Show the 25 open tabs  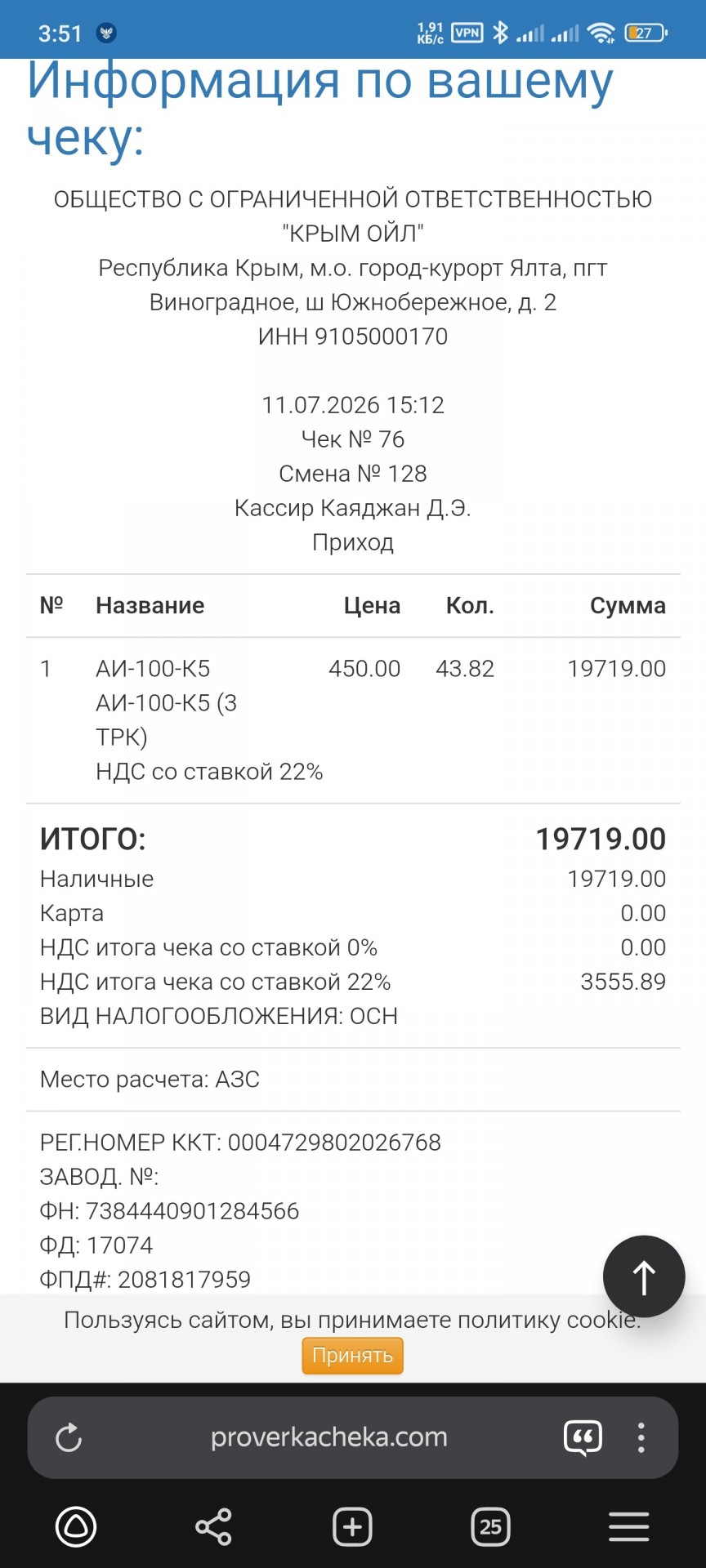[x=491, y=1526]
